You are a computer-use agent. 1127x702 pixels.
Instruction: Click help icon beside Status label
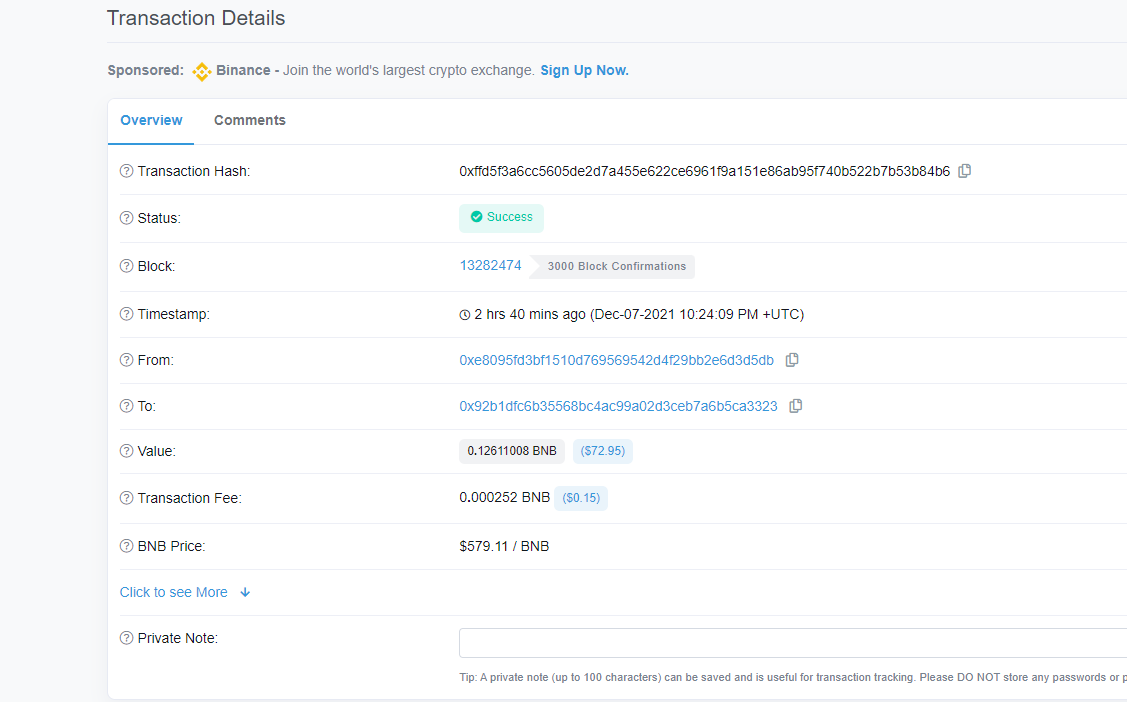[126, 218]
